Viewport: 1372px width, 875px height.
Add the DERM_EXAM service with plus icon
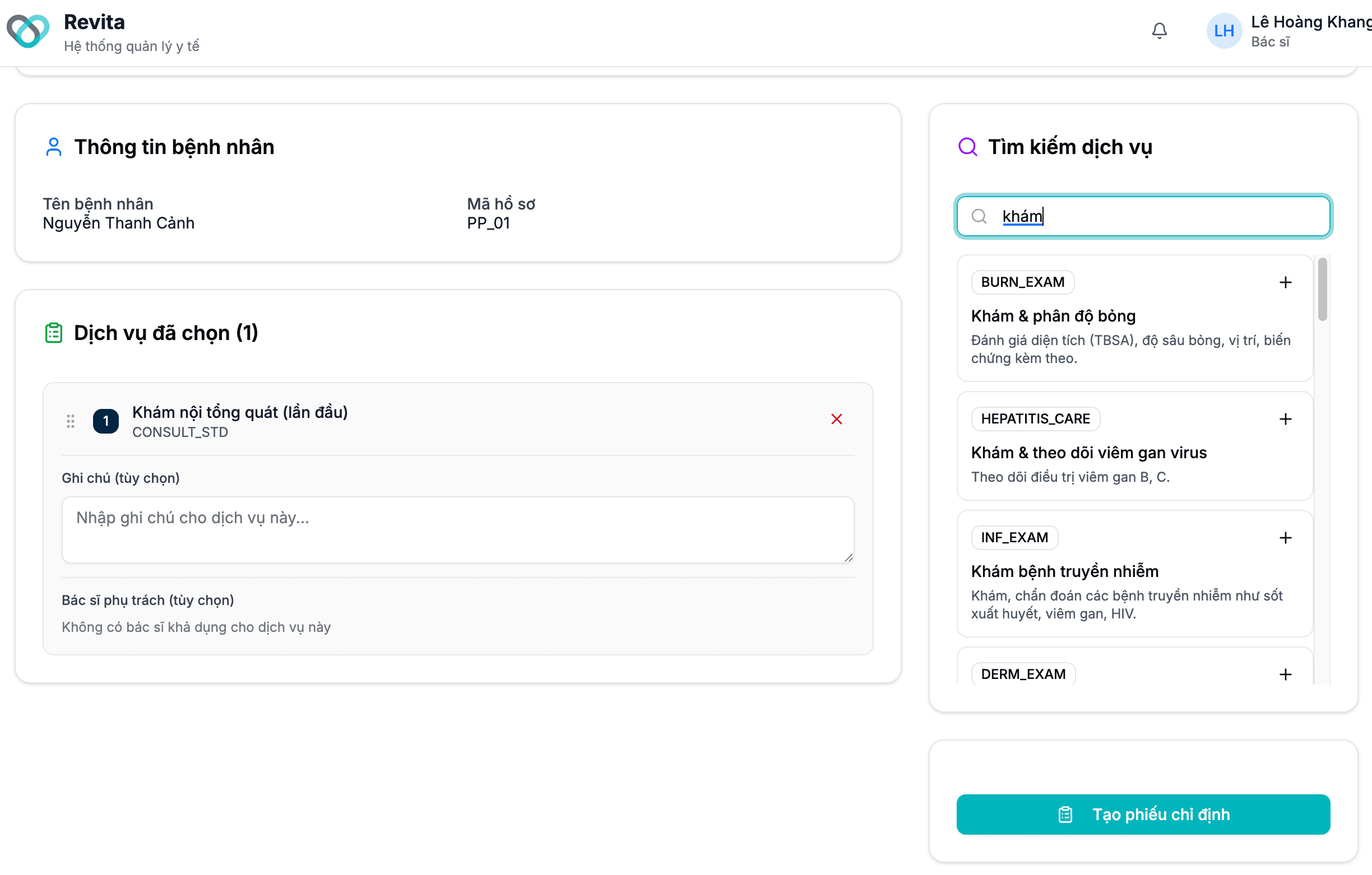[x=1285, y=674]
